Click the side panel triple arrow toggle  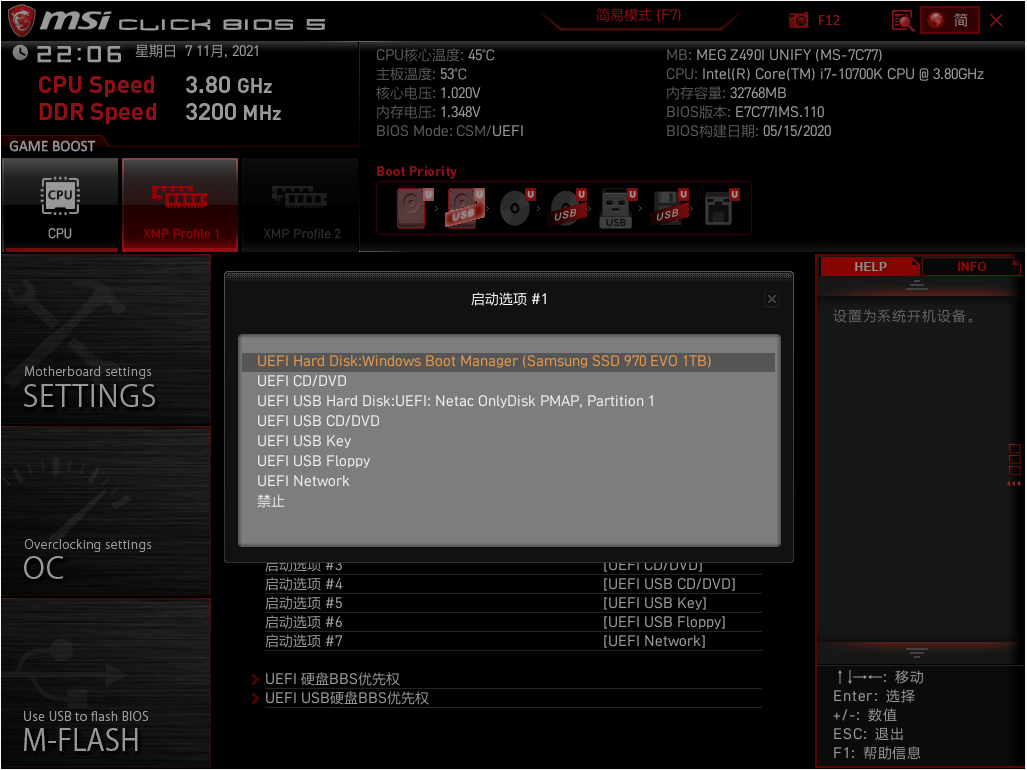1014,484
